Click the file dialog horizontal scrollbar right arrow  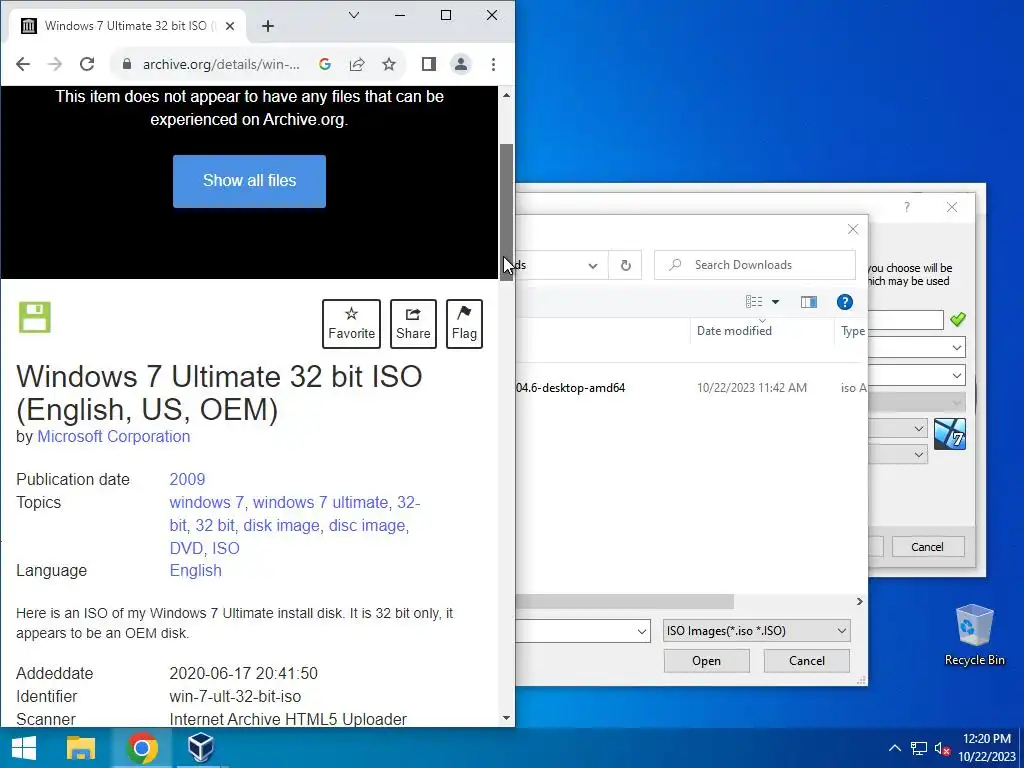coord(859,601)
